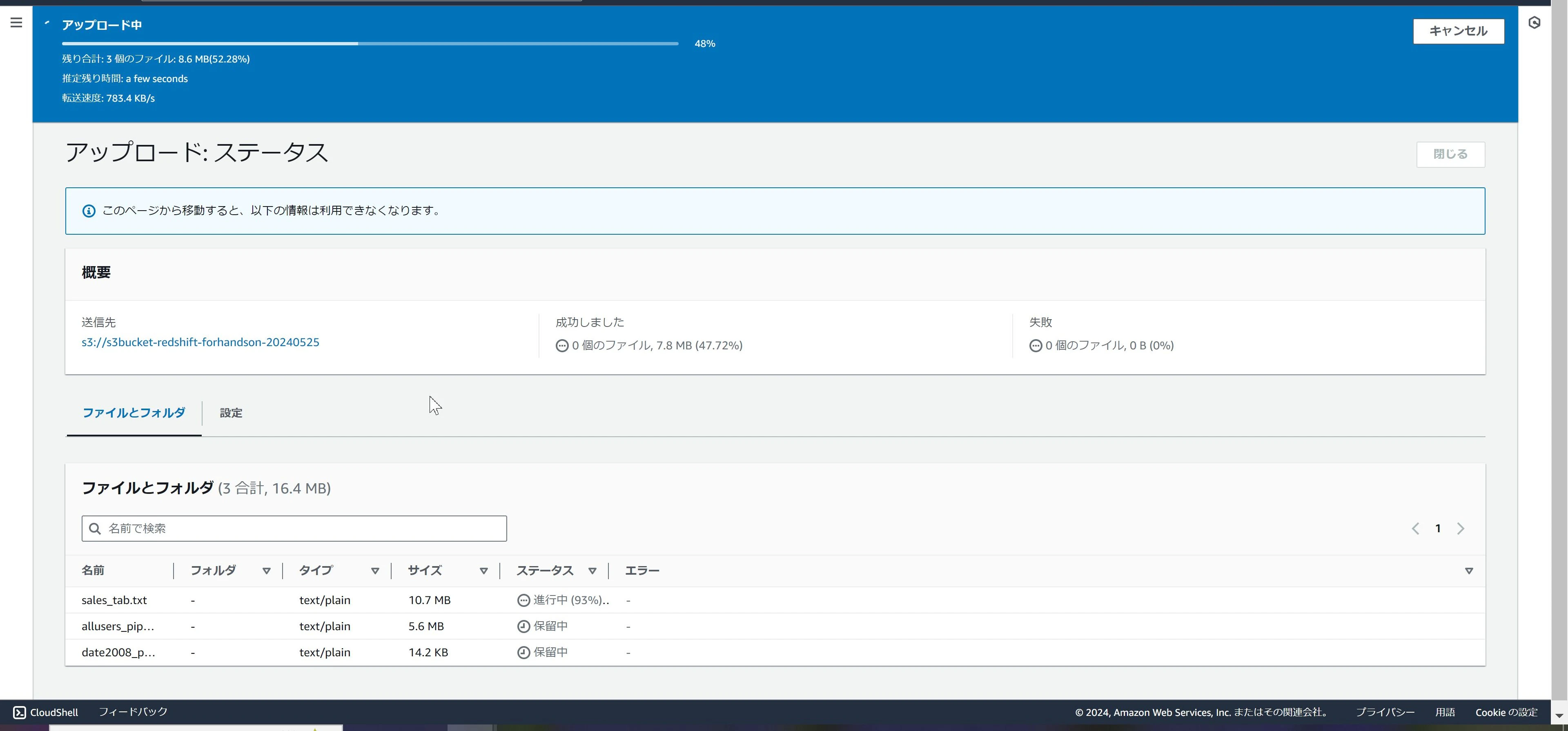The width and height of the screenshot is (1568, 731).
Task: Click the upload spinner icon in the banner
Action: tap(47, 24)
